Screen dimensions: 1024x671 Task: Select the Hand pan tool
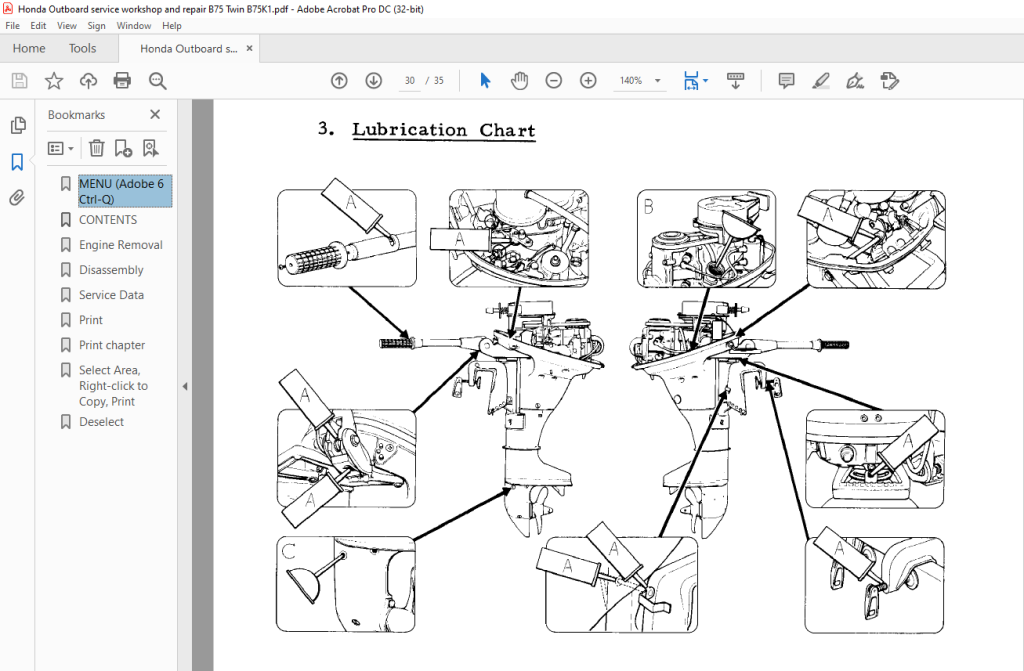pyautogui.click(x=519, y=81)
